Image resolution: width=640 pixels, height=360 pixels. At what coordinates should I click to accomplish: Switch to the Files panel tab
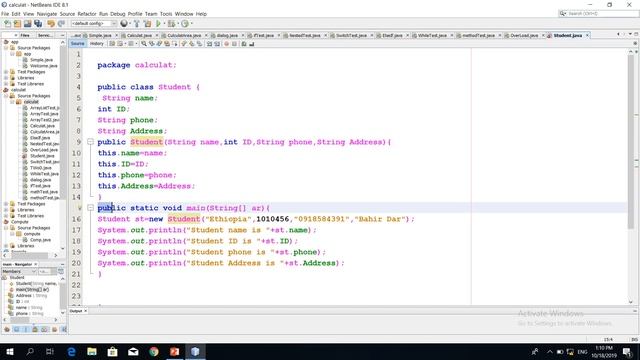pyautogui.click(x=25, y=36)
